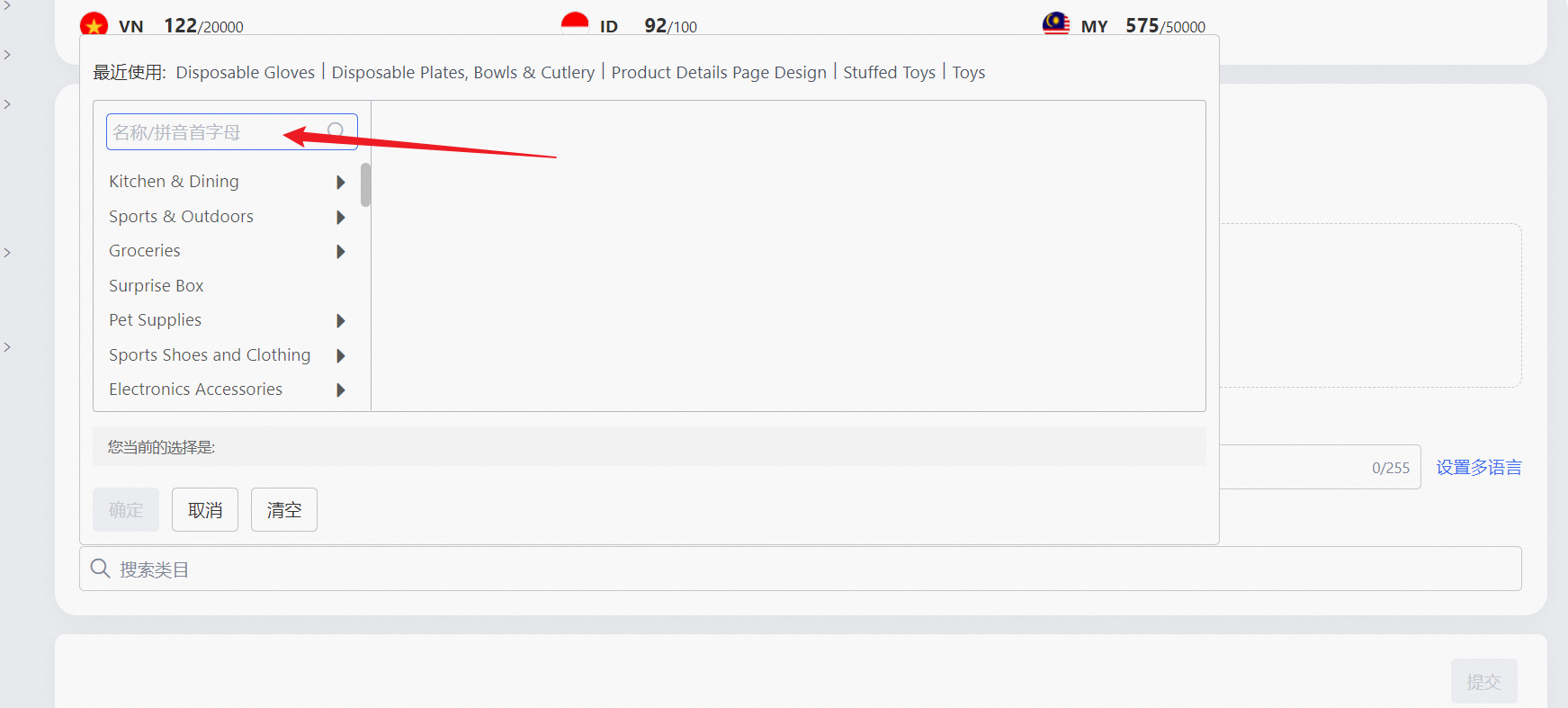Image resolution: width=1568 pixels, height=708 pixels.
Task: Choose recently used Disposable Gloves
Action: (245, 73)
